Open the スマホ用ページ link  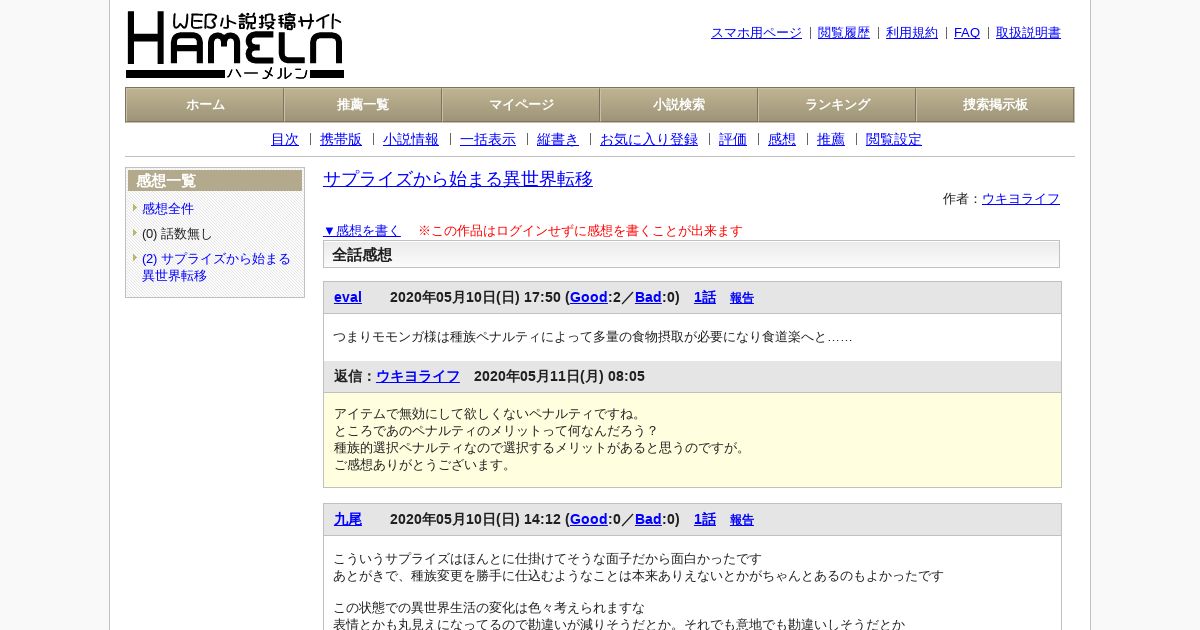(x=756, y=33)
